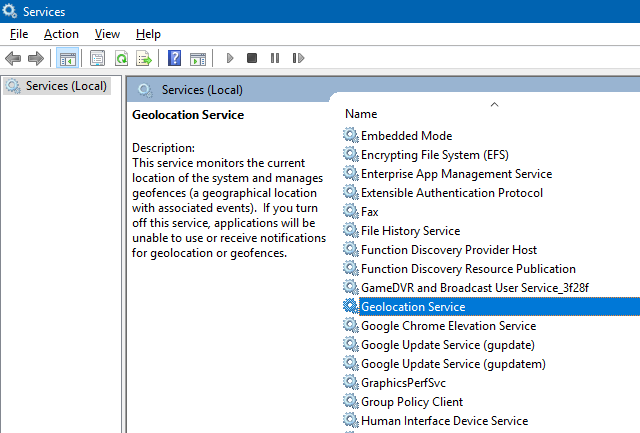Click the Group Policy Client gear icon
This screenshot has width=640, height=433.
point(350,402)
